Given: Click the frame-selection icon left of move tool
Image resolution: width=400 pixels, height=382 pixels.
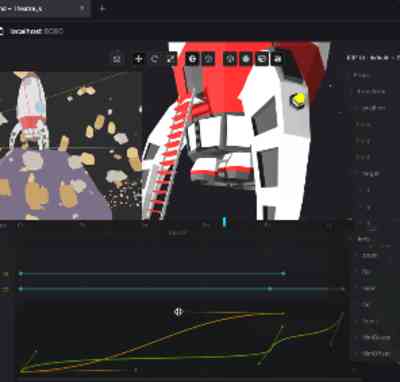Looking at the screenshot, I should click(117, 59).
